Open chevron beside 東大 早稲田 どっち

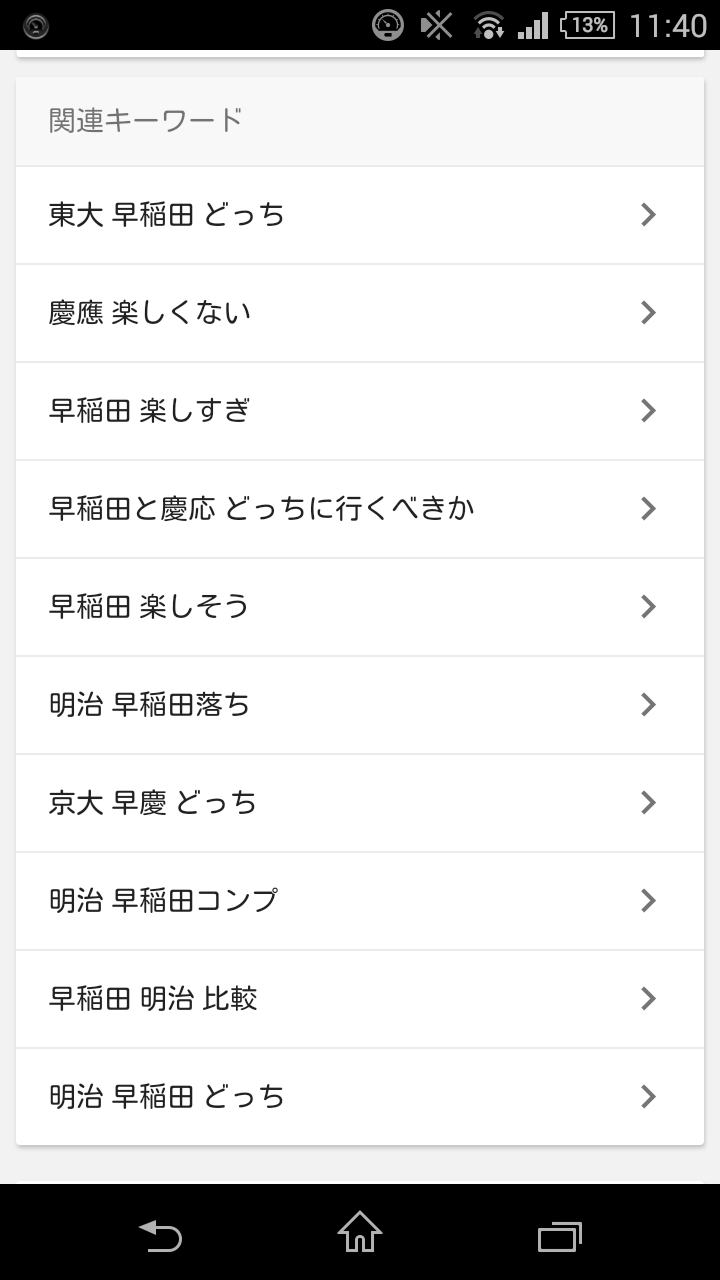[648, 215]
